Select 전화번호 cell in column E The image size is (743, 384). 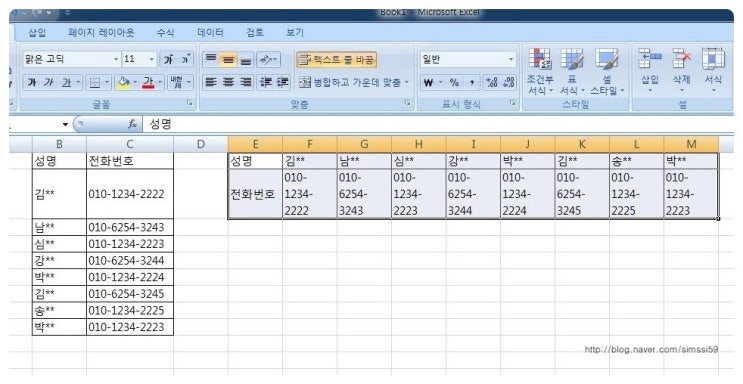click(x=255, y=194)
